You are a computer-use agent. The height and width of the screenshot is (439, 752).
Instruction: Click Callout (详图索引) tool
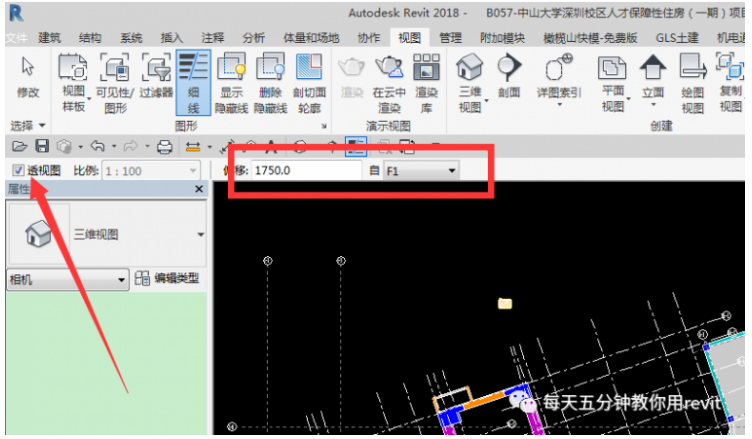click(x=559, y=76)
